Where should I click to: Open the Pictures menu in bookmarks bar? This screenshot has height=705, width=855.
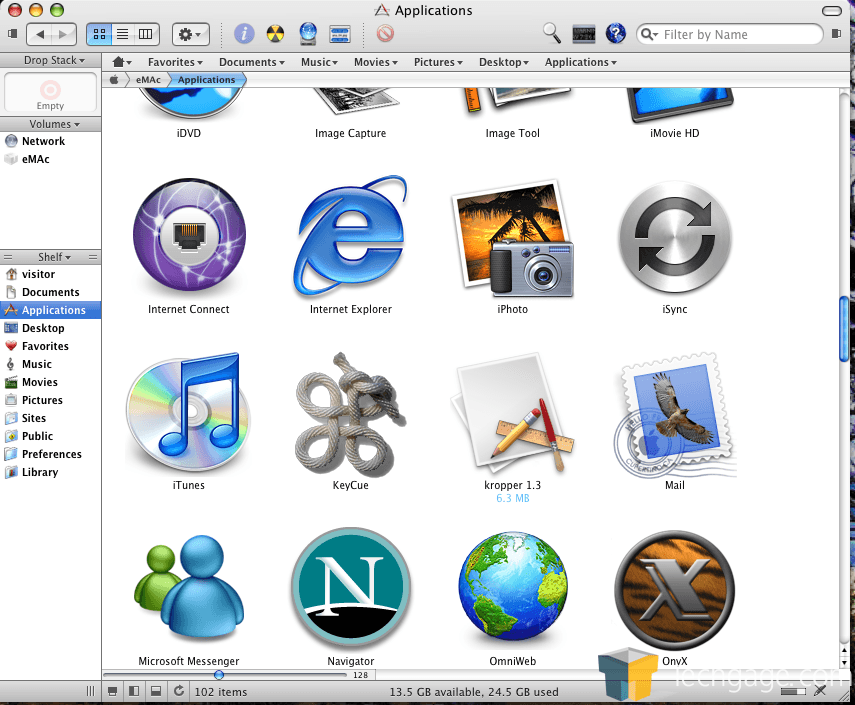pyautogui.click(x=438, y=62)
